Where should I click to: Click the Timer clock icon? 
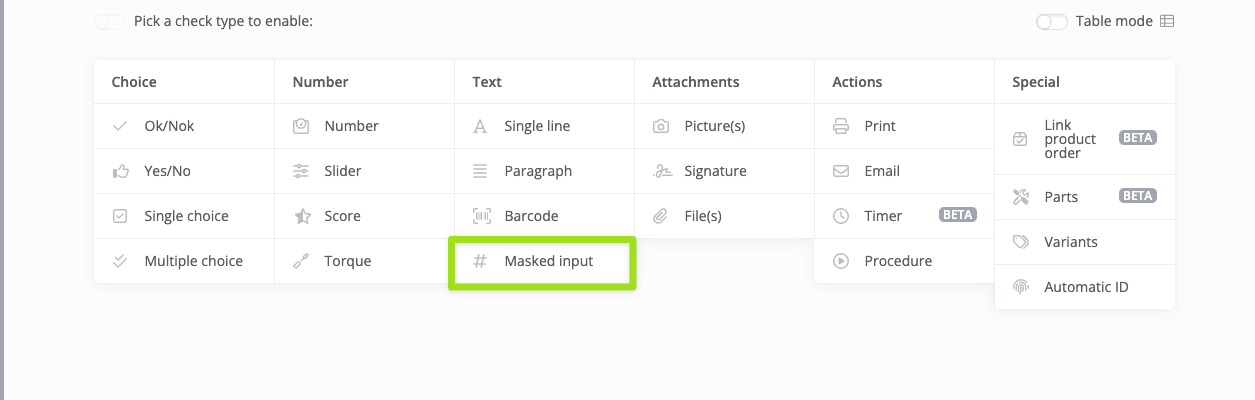pos(841,217)
